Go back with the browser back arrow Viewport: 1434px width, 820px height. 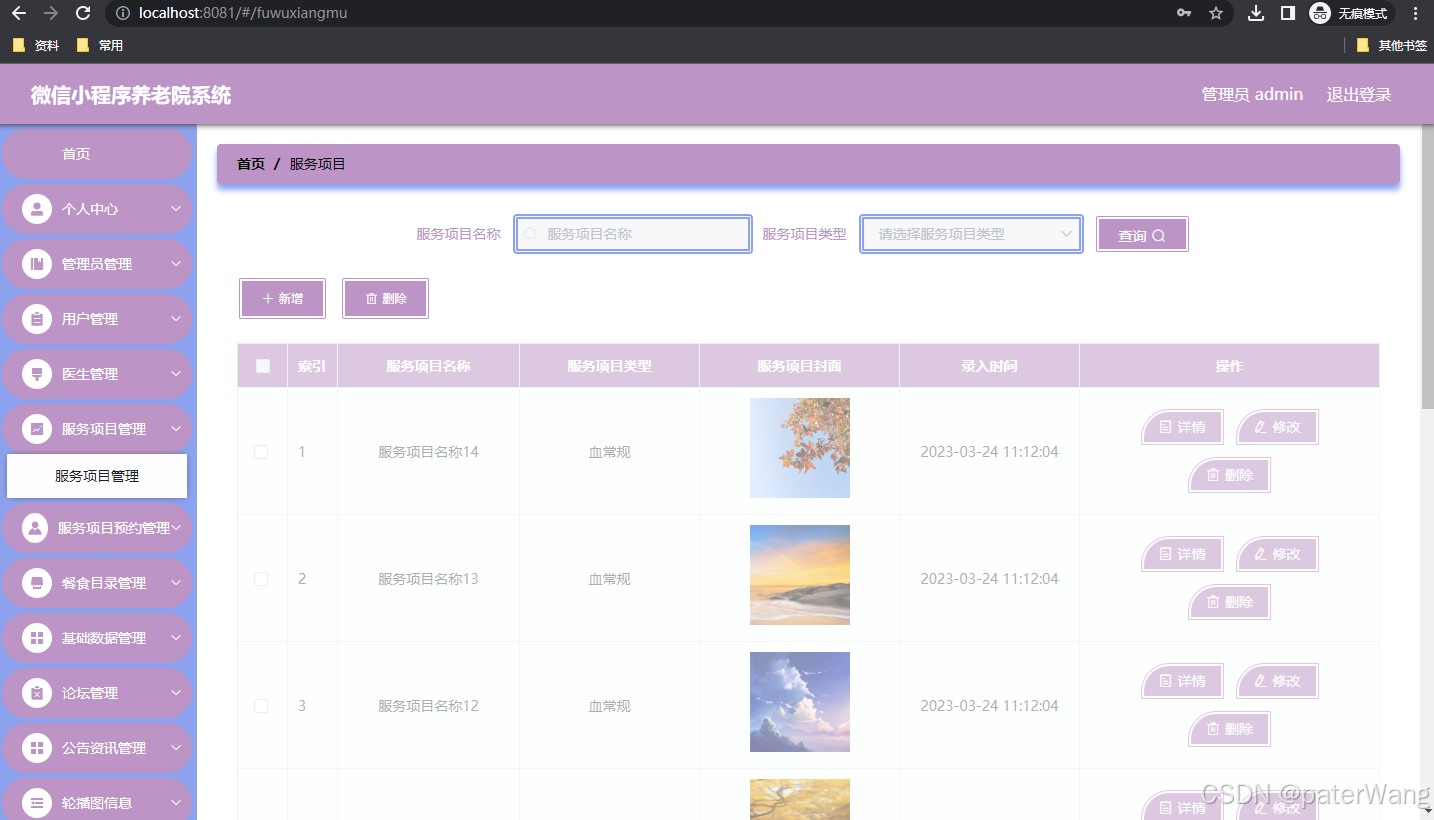[19, 13]
